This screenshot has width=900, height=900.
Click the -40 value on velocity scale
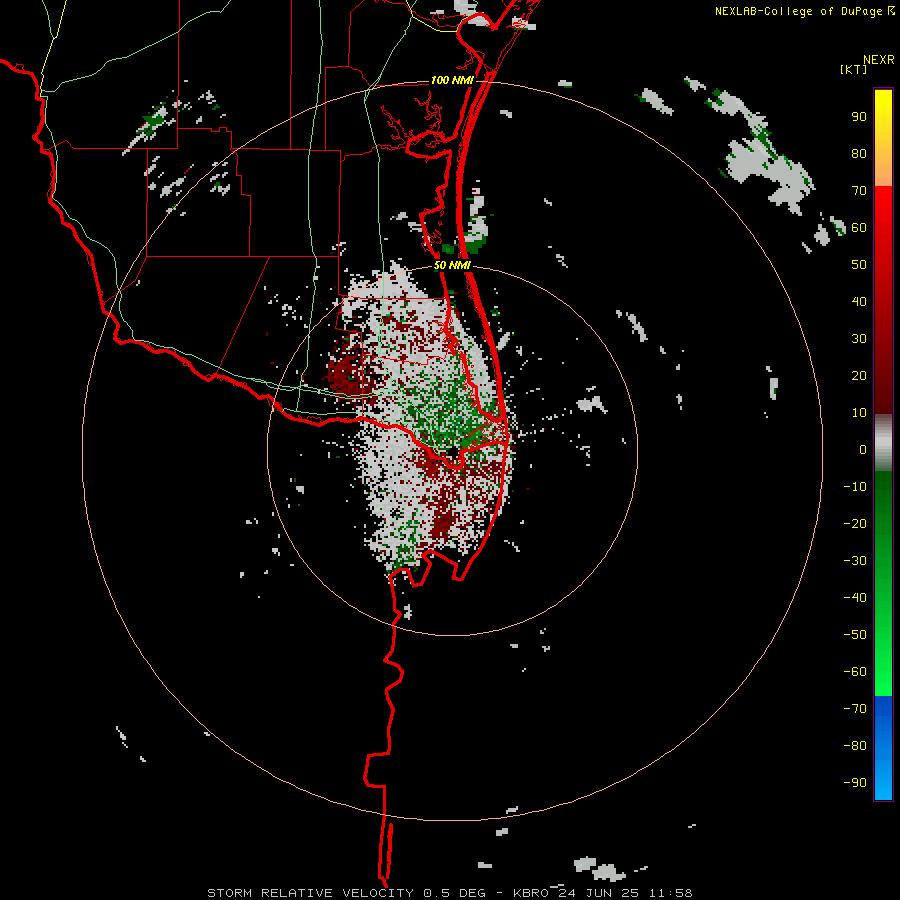tap(855, 598)
